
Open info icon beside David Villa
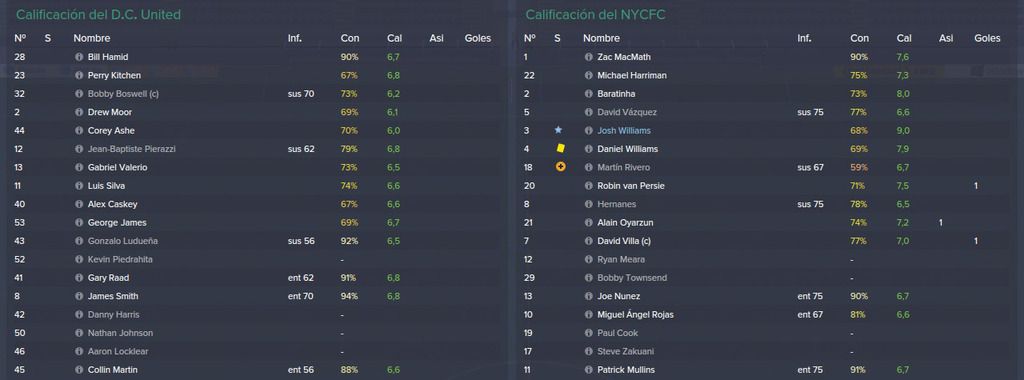pyautogui.click(x=588, y=241)
